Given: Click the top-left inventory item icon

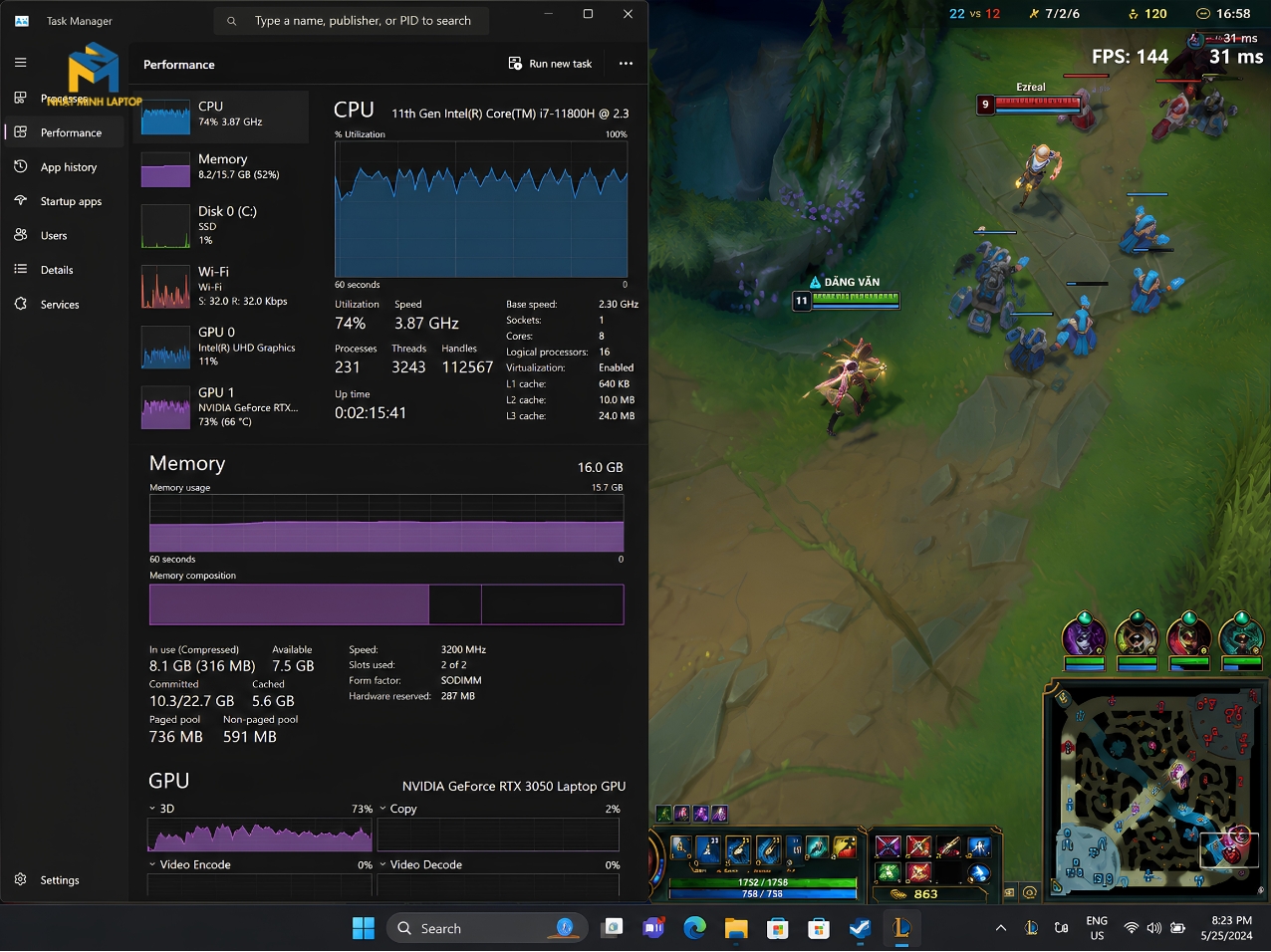Looking at the screenshot, I should (888, 847).
